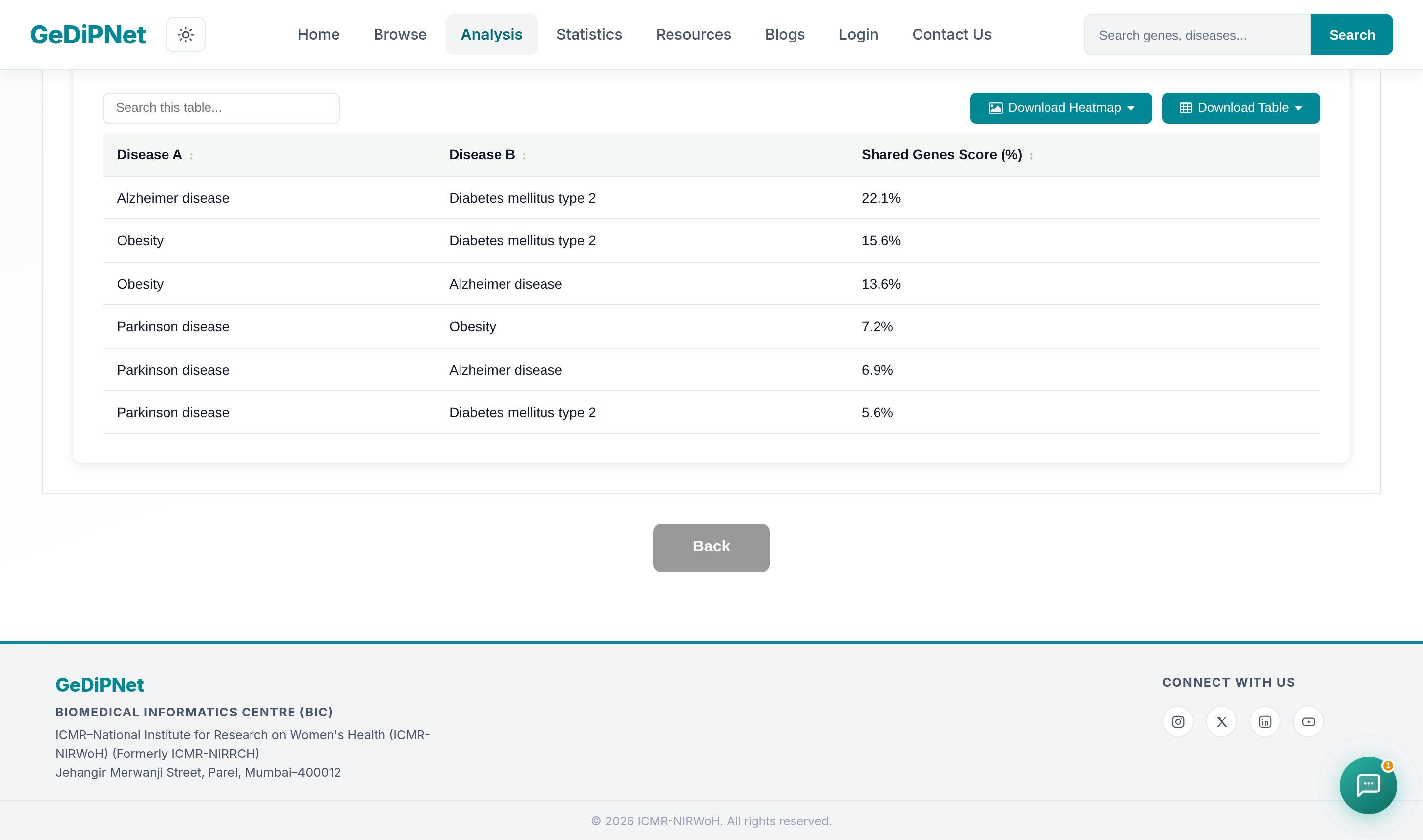Click the BIOMEDICAL INFORMATICS CENTRE (BIC) text

[194, 712]
